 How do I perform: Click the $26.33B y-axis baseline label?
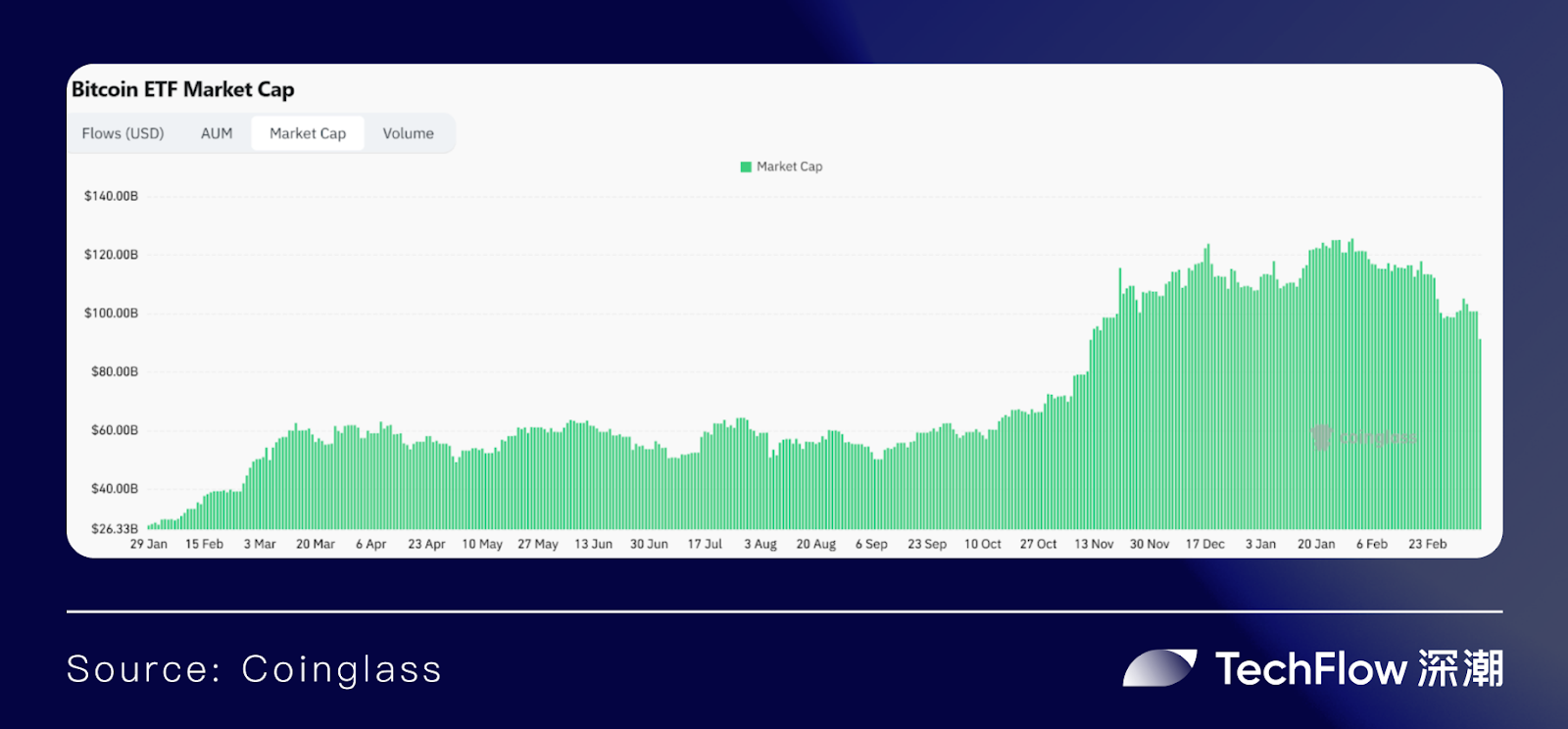pos(114,529)
